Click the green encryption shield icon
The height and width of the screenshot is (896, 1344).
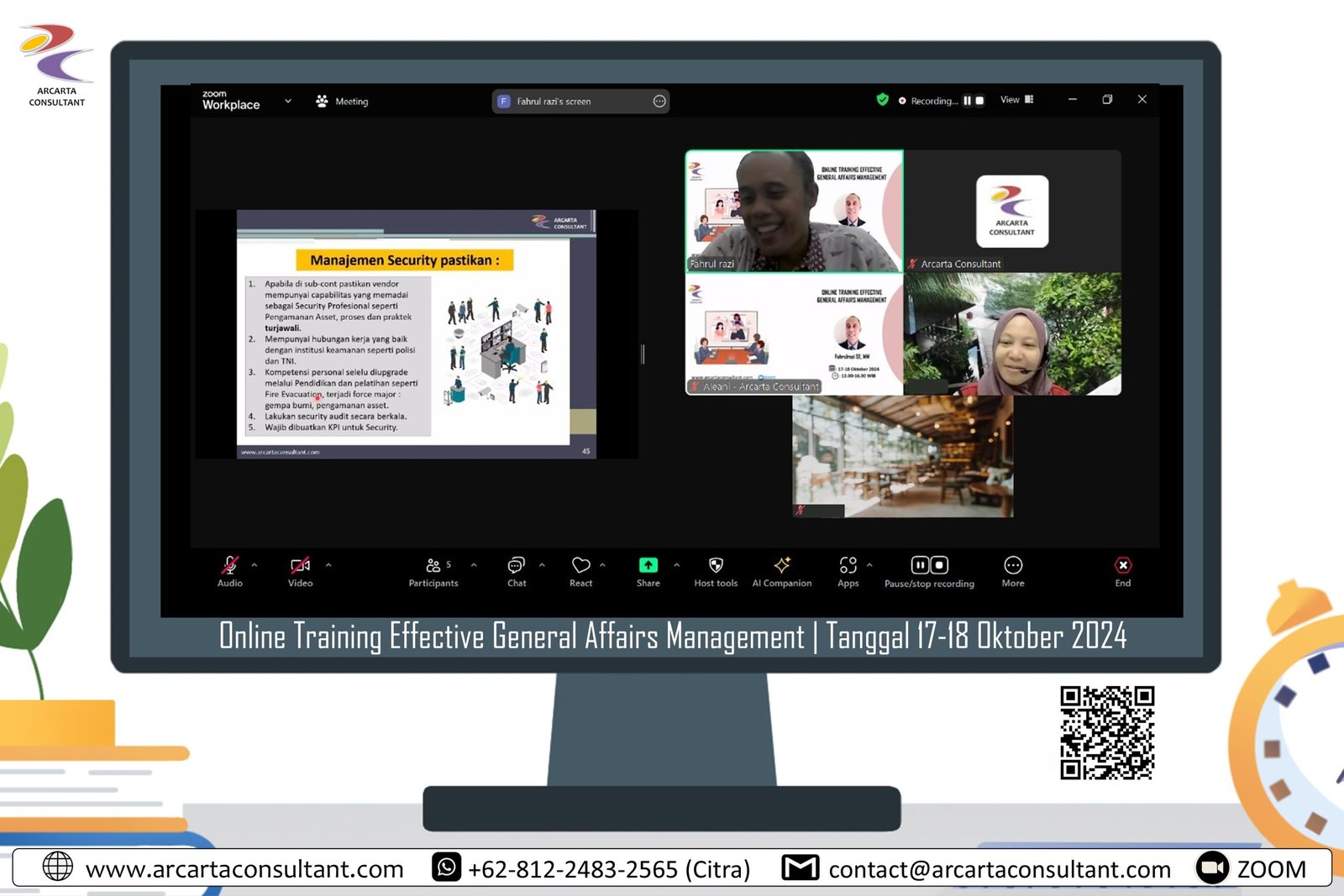point(882,100)
